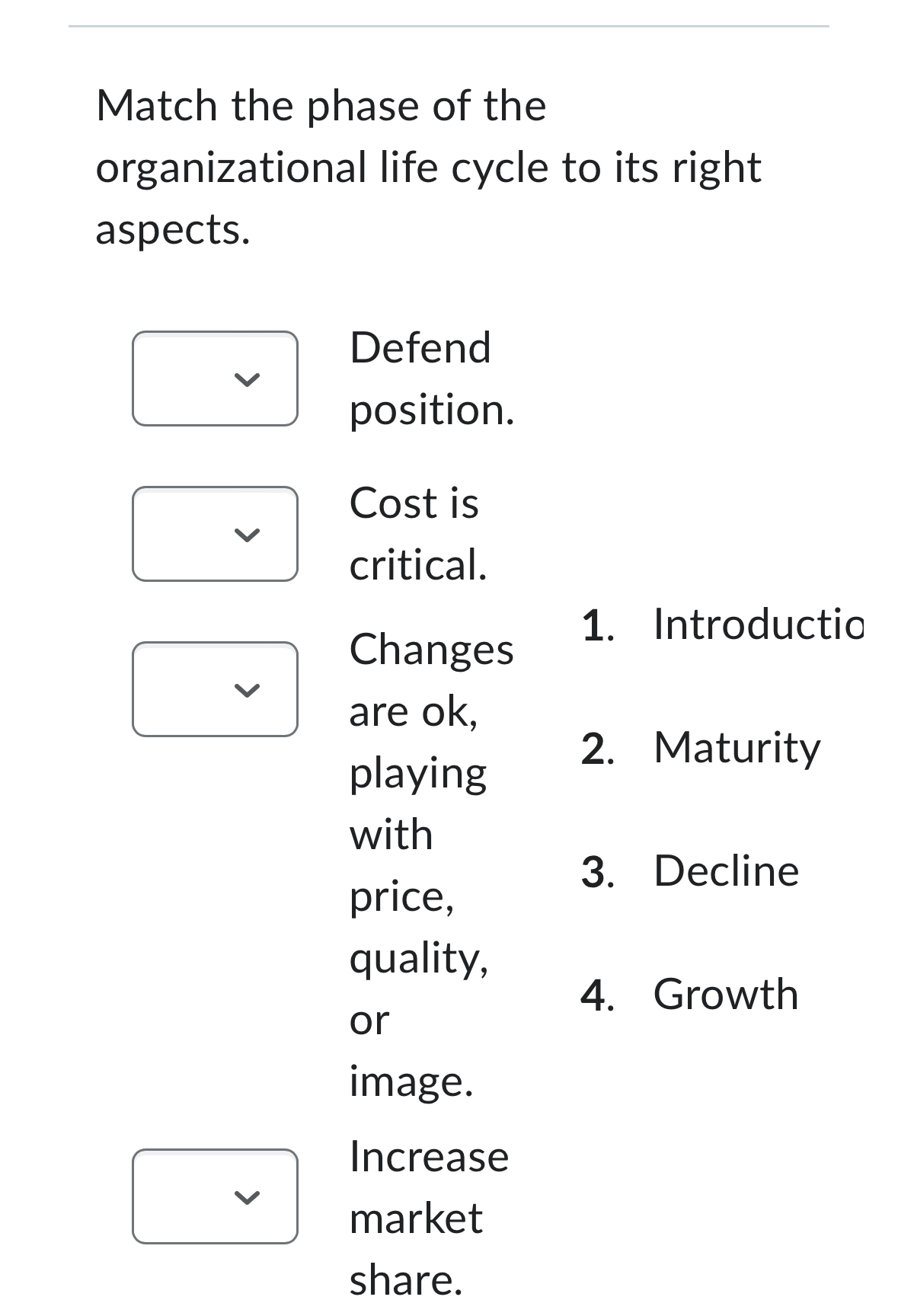898x1316 pixels.
Task: Select the 'Maturity' answer option
Action: tap(736, 749)
